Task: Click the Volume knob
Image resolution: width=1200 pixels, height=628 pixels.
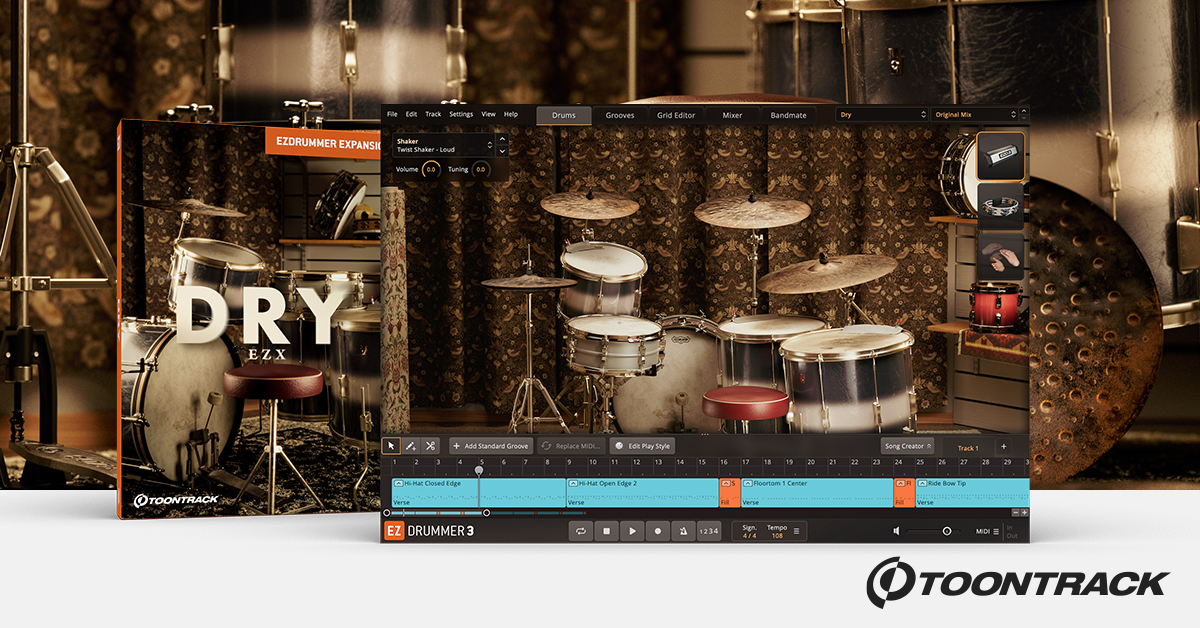Action: pos(430,170)
